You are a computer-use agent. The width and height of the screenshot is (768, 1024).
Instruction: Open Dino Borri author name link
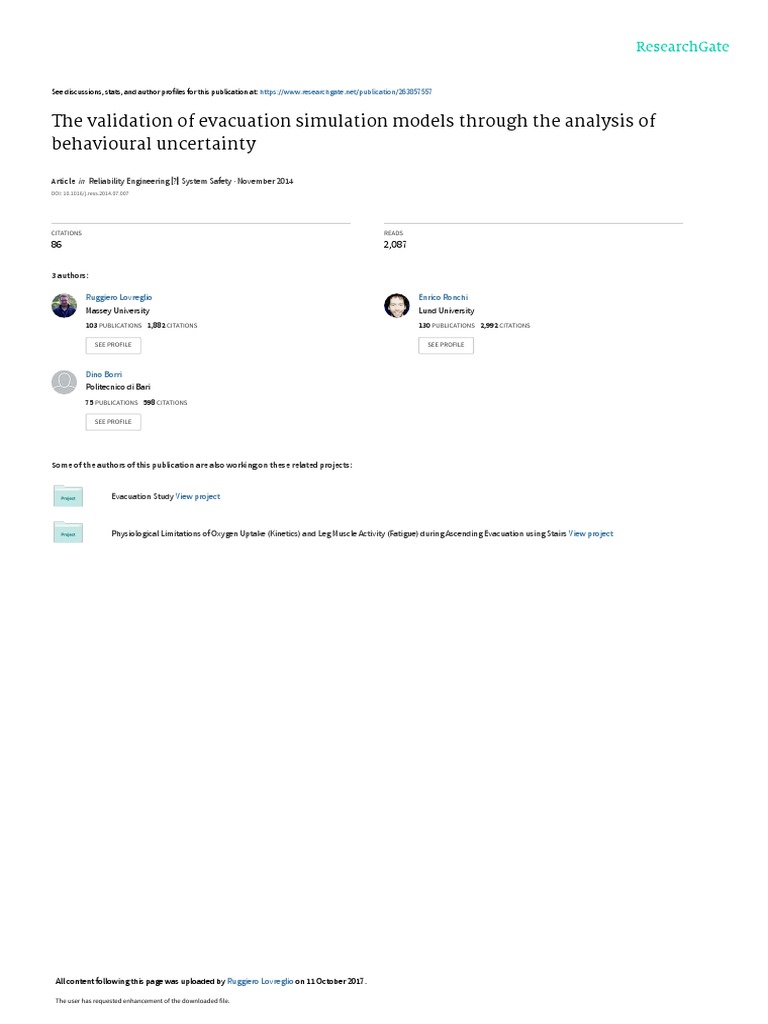click(104, 374)
